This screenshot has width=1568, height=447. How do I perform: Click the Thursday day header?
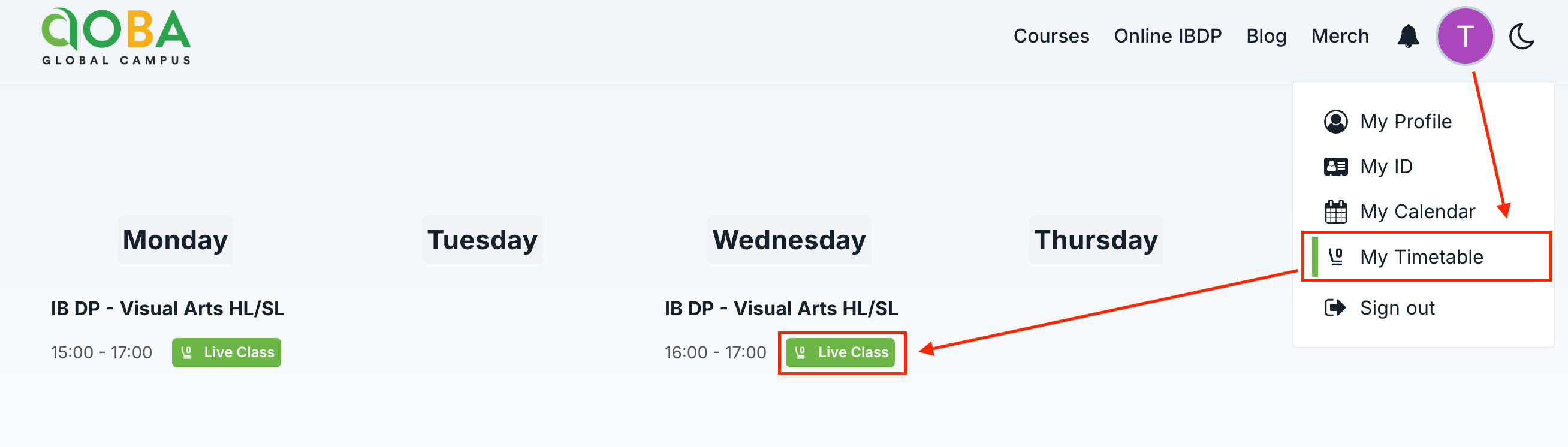click(x=1095, y=240)
